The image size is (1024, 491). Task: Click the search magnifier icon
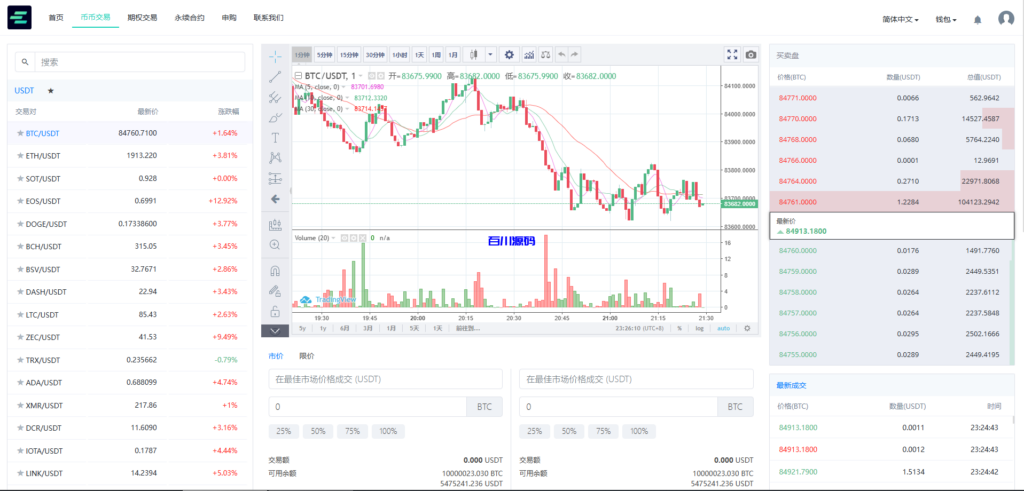coord(25,62)
